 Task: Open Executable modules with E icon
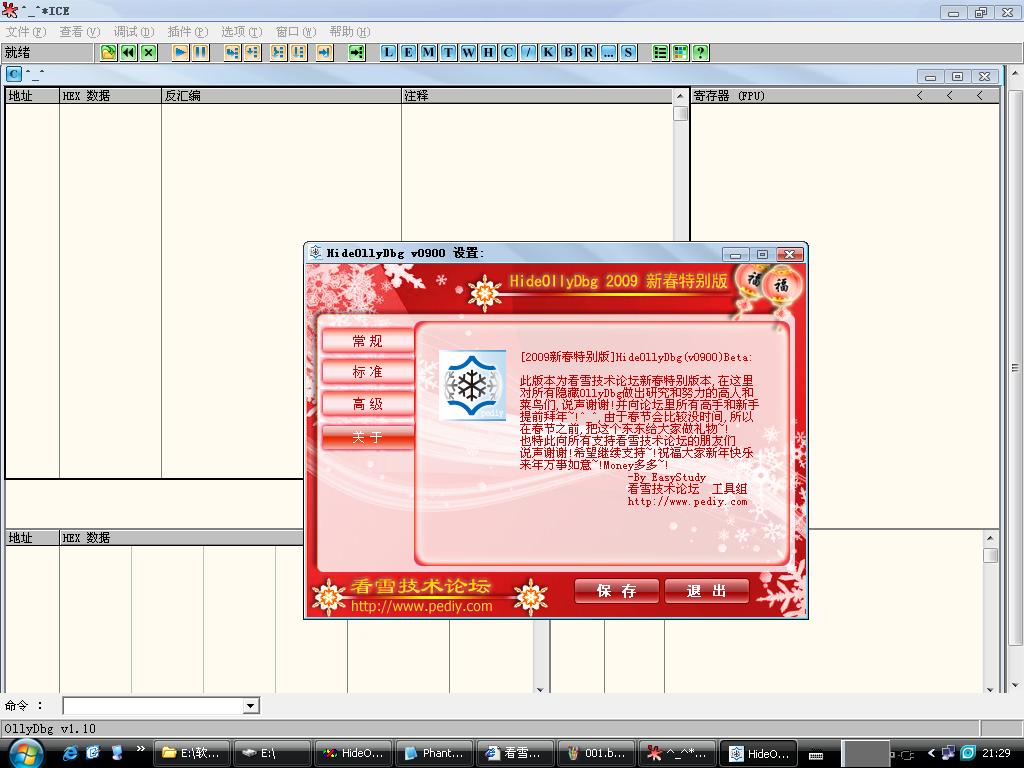[408, 53]
